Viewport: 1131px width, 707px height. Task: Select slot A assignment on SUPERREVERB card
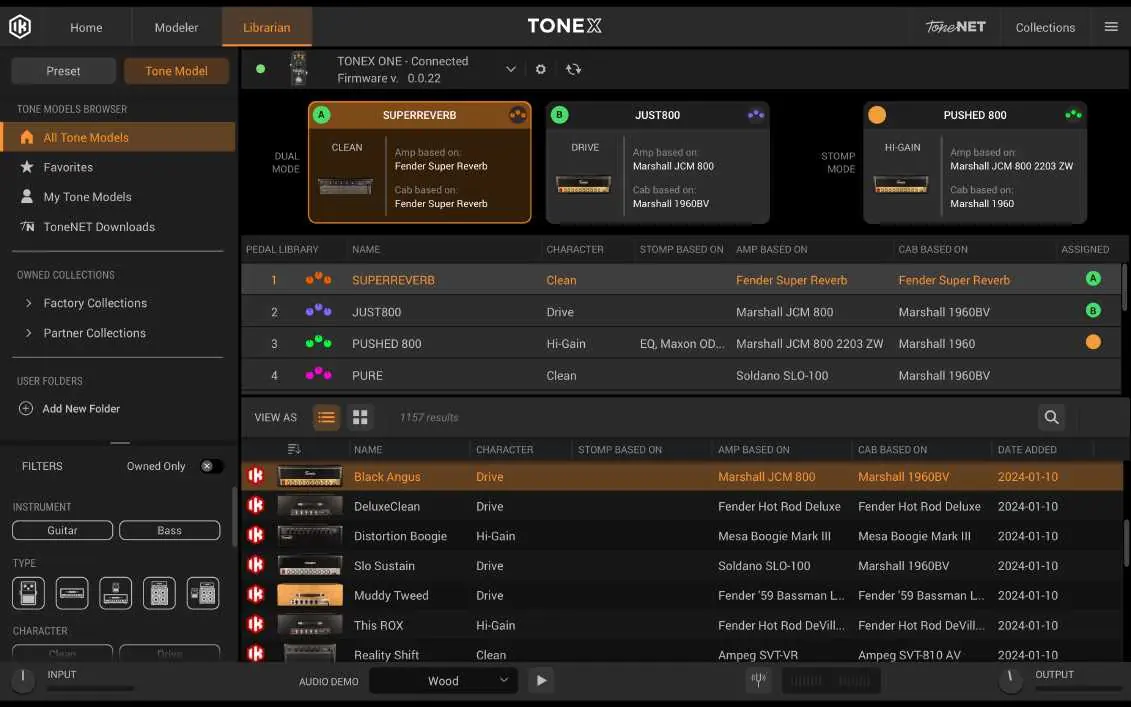(322, 115)
